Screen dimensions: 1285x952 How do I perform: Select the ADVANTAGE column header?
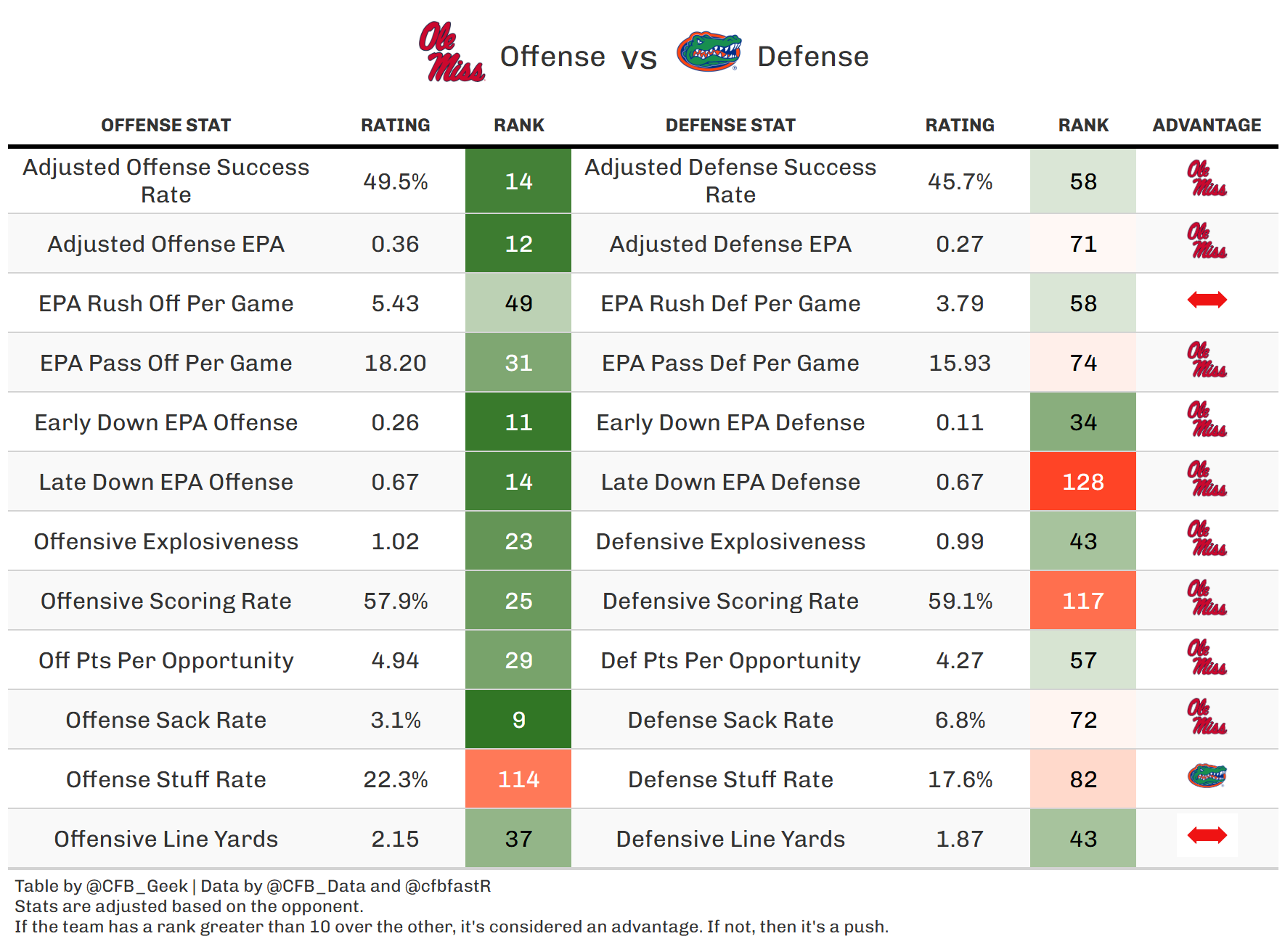(1207, 126)
